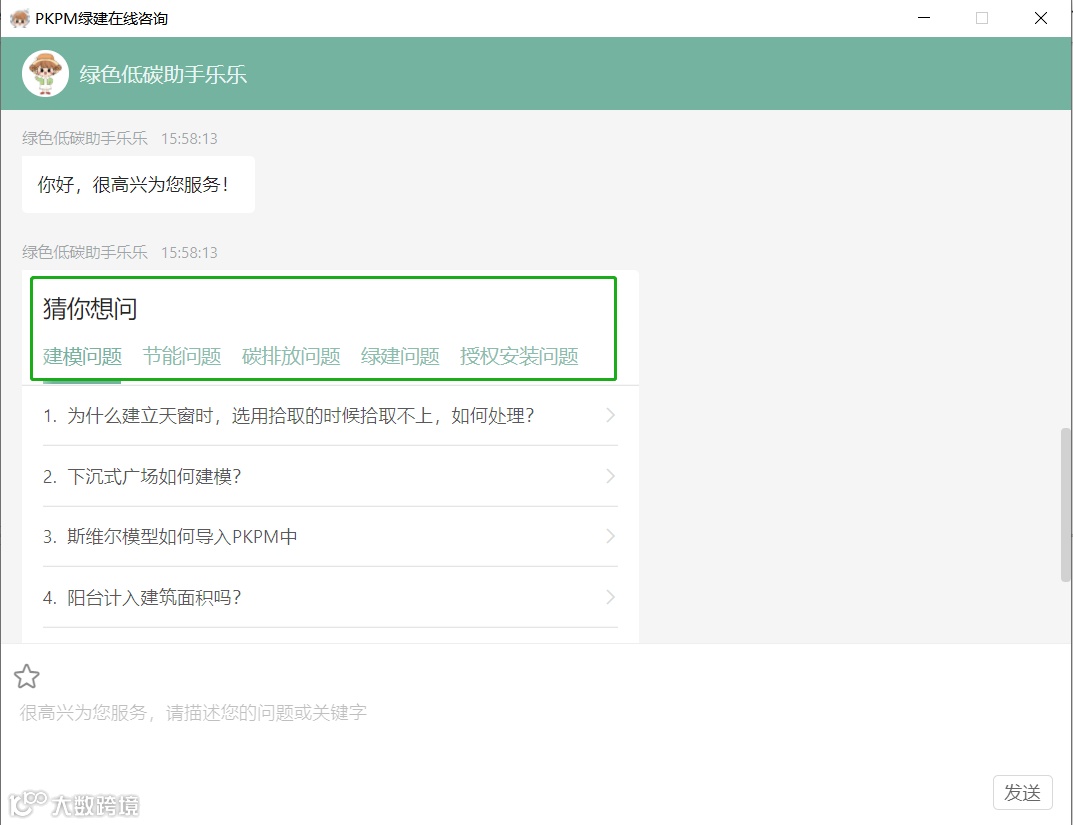Viewport: 1073px width, 825px height.
Task: Click the first 15:58:13 timestamp above the greeting
Action: click(189, 139)
